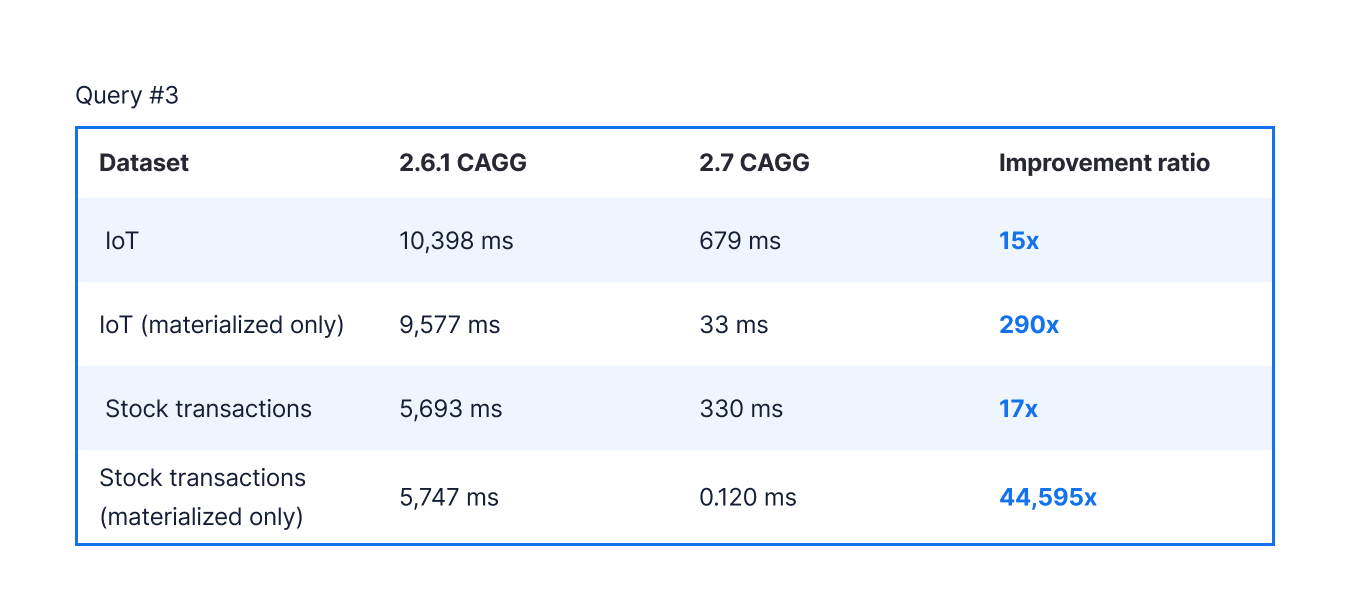Image resolution: width=1351 pixels, height=606 pixels.
Task: Select the "2.7 CAGG" column header
Action: (x=754, y=163)
